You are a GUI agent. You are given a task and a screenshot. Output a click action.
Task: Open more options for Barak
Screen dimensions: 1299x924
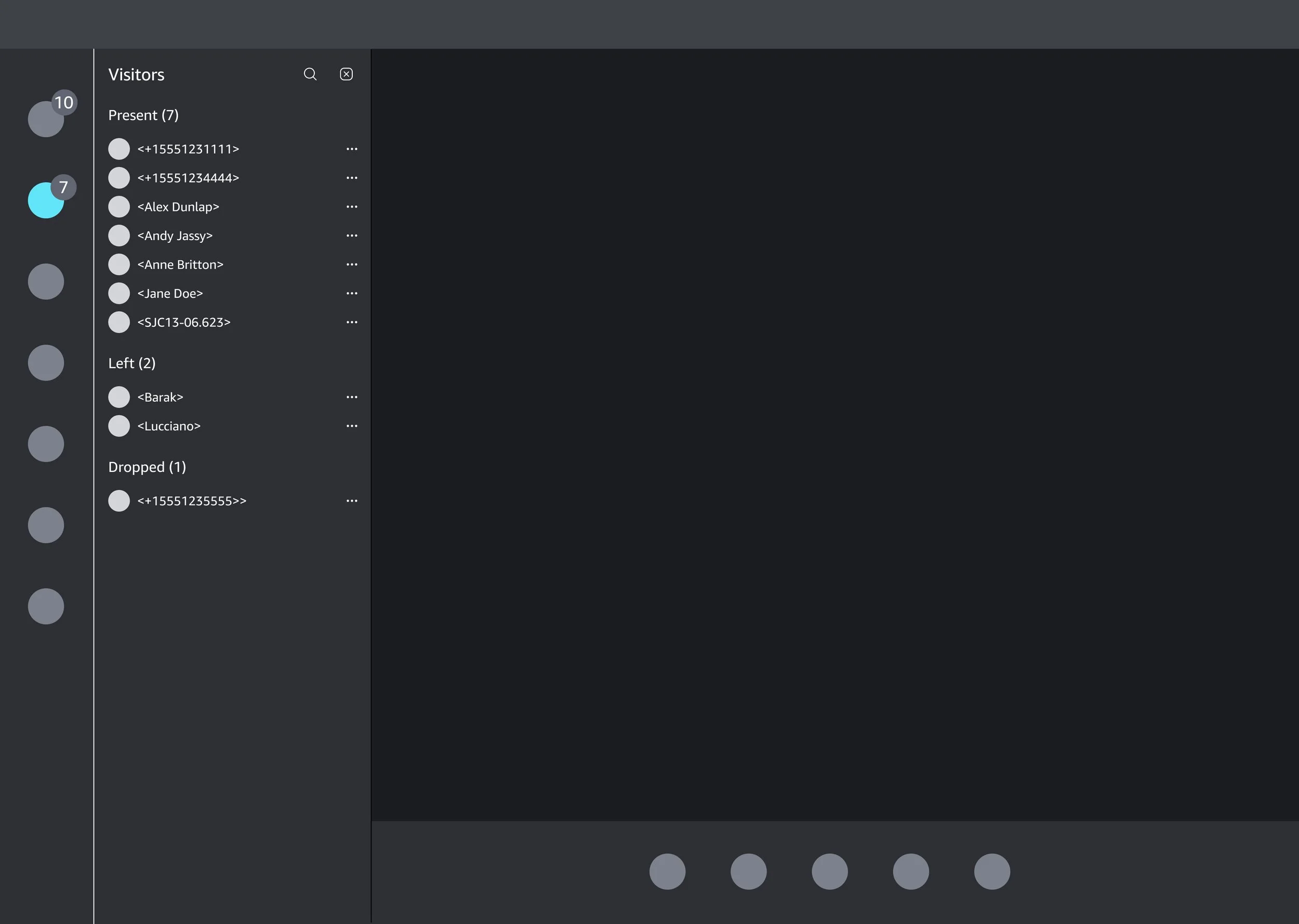[352, 397]
